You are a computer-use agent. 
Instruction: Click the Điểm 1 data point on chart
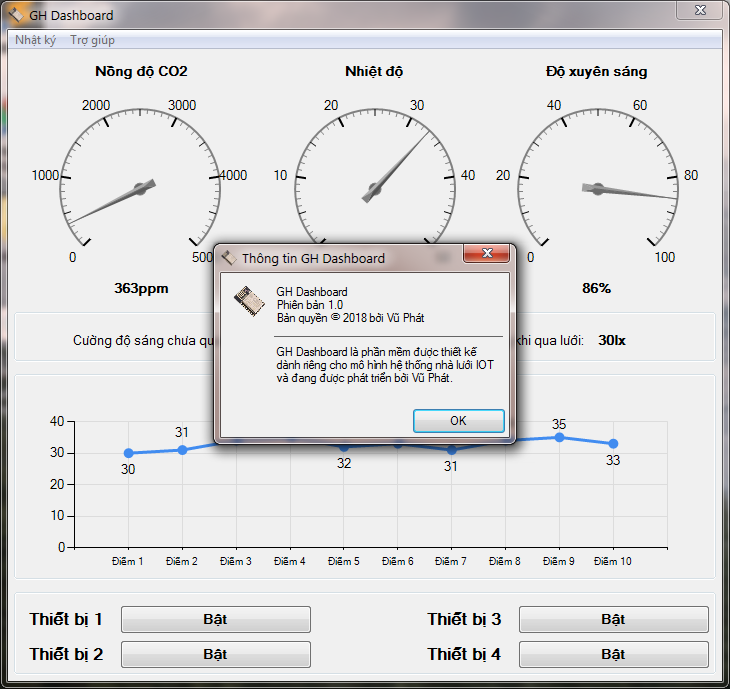[x=128, y=453]
